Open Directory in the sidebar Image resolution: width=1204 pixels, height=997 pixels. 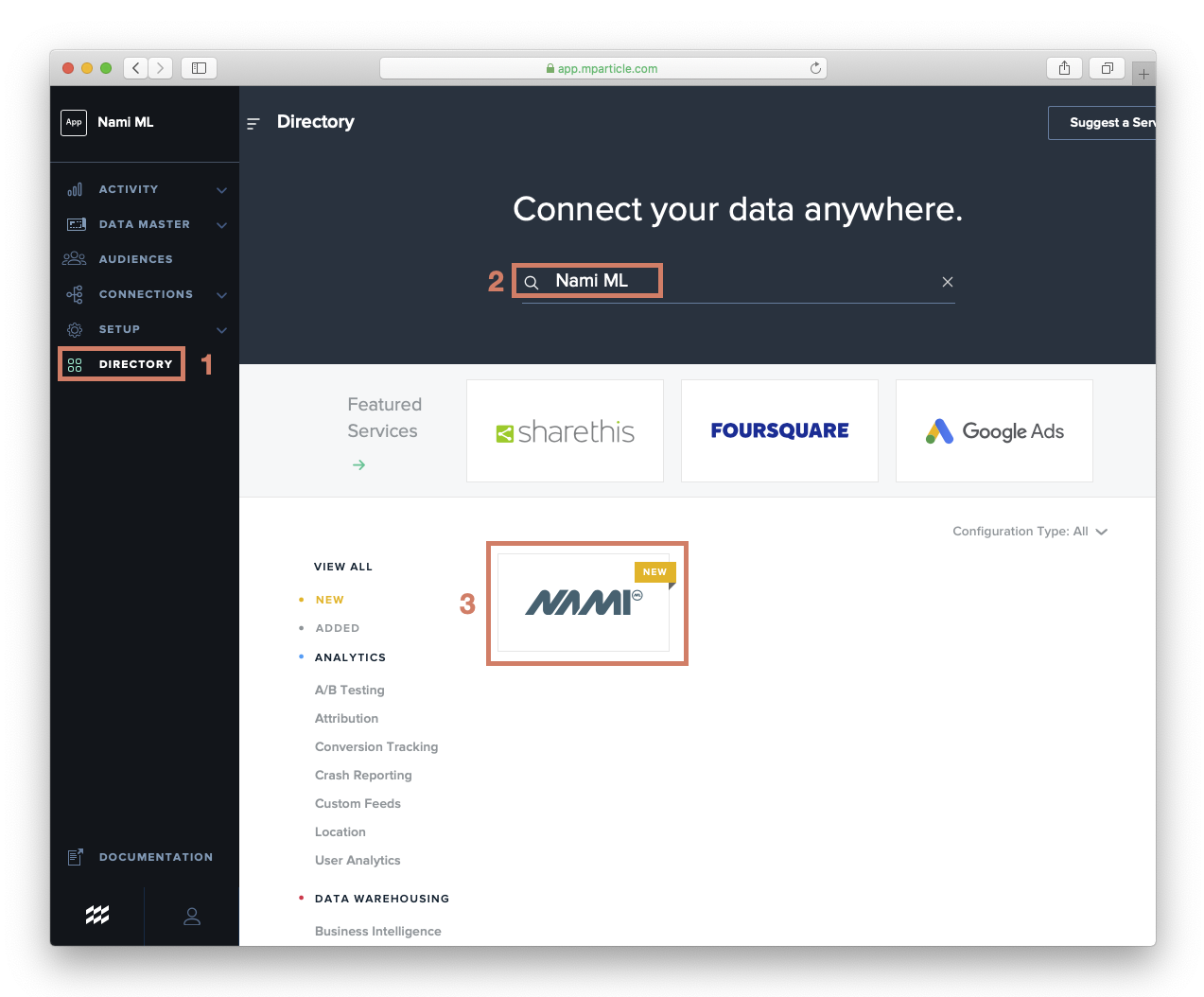(x=136, y=364)
